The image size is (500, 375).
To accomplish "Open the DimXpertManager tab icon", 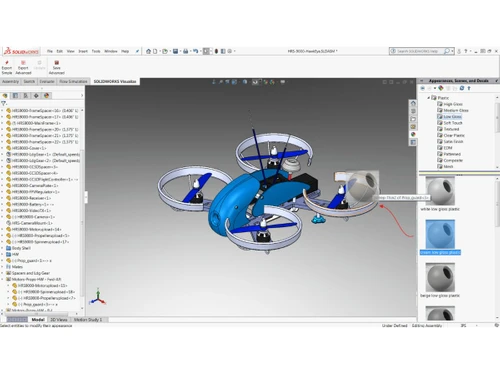I will [36, 96].
